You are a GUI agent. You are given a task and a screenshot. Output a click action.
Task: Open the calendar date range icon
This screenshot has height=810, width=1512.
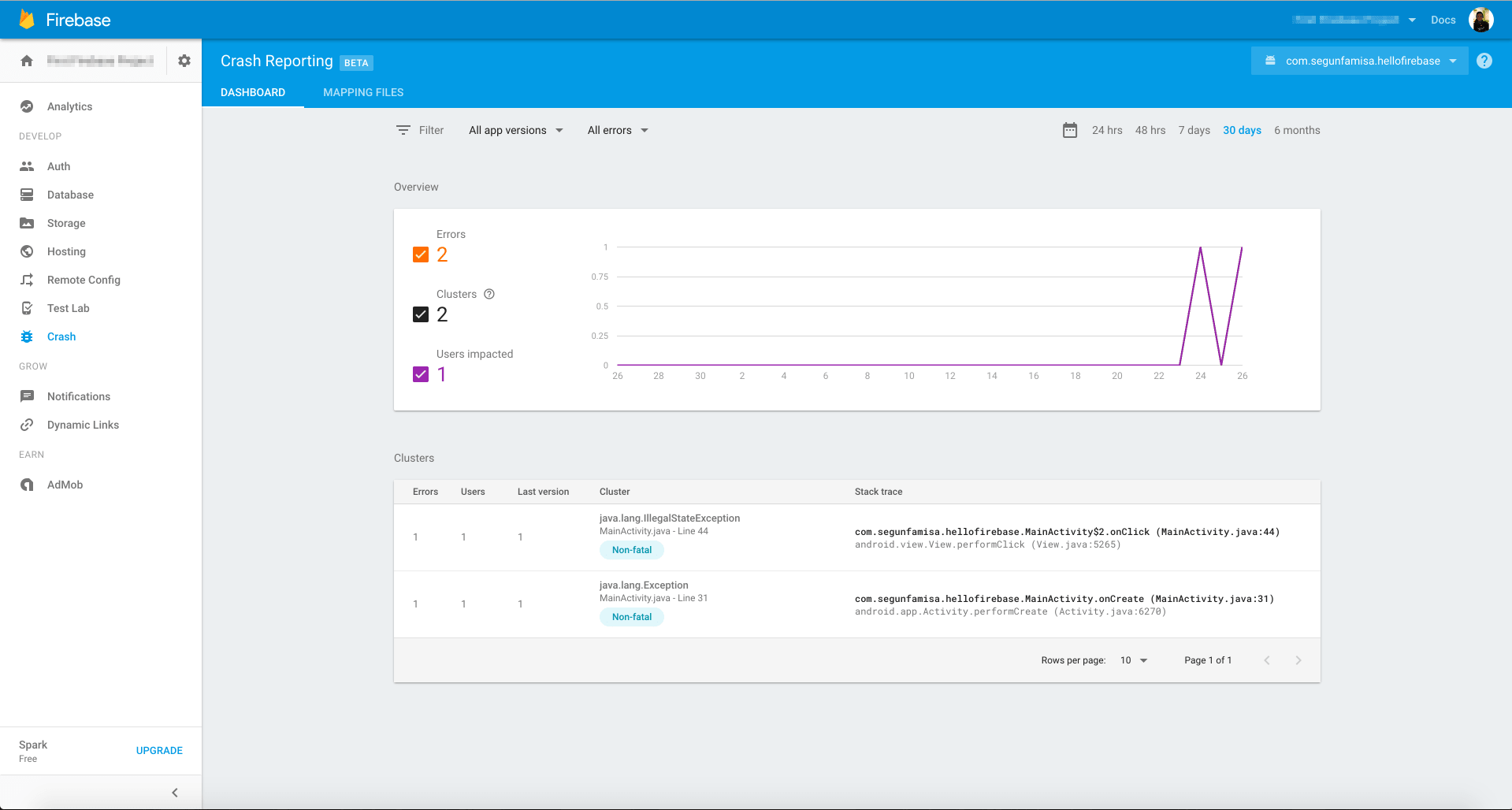[1070, 130]
